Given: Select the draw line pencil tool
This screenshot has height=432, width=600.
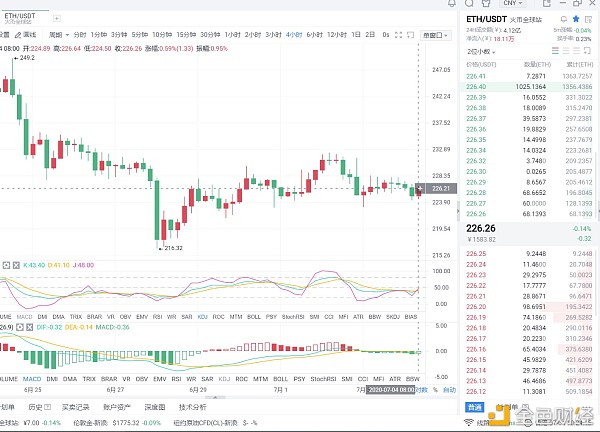Looking at the screenshot, I should [x=25, y=35].
